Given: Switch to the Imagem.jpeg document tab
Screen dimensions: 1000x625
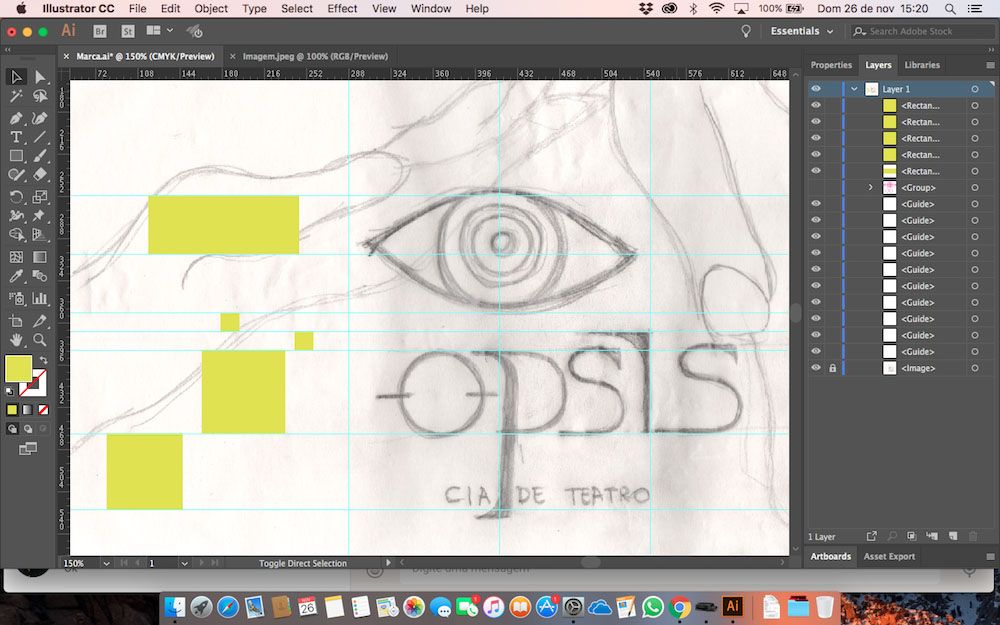Looking at the screenshot, I should coord(314,57).
